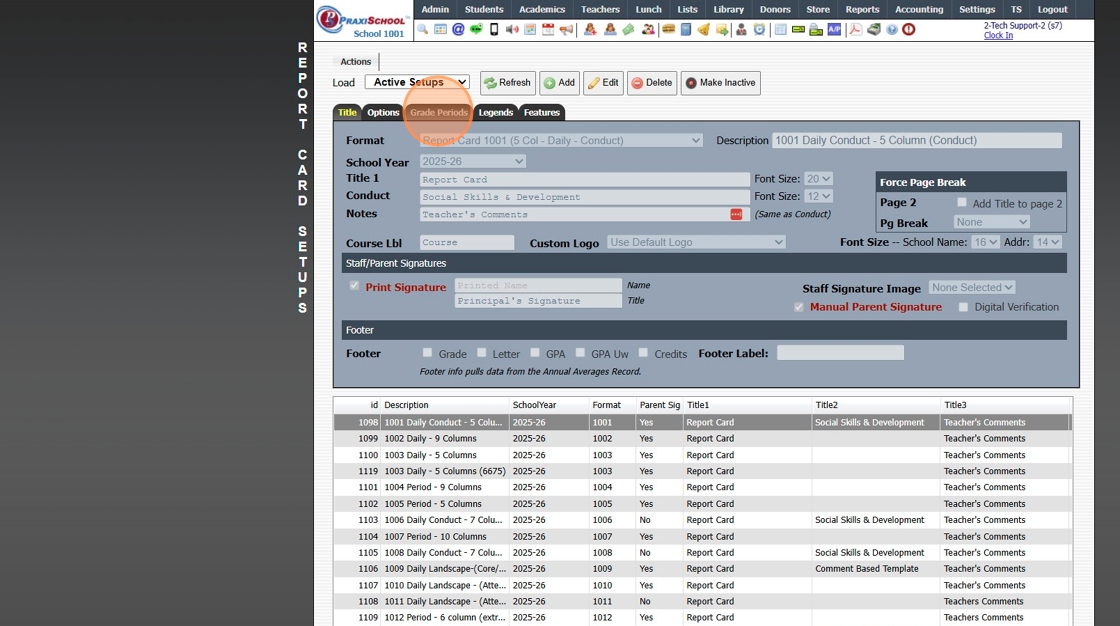Click the speaker sound toolbar icon
The height and width of the screenshot is (626, 1120).
coord(512,29)
